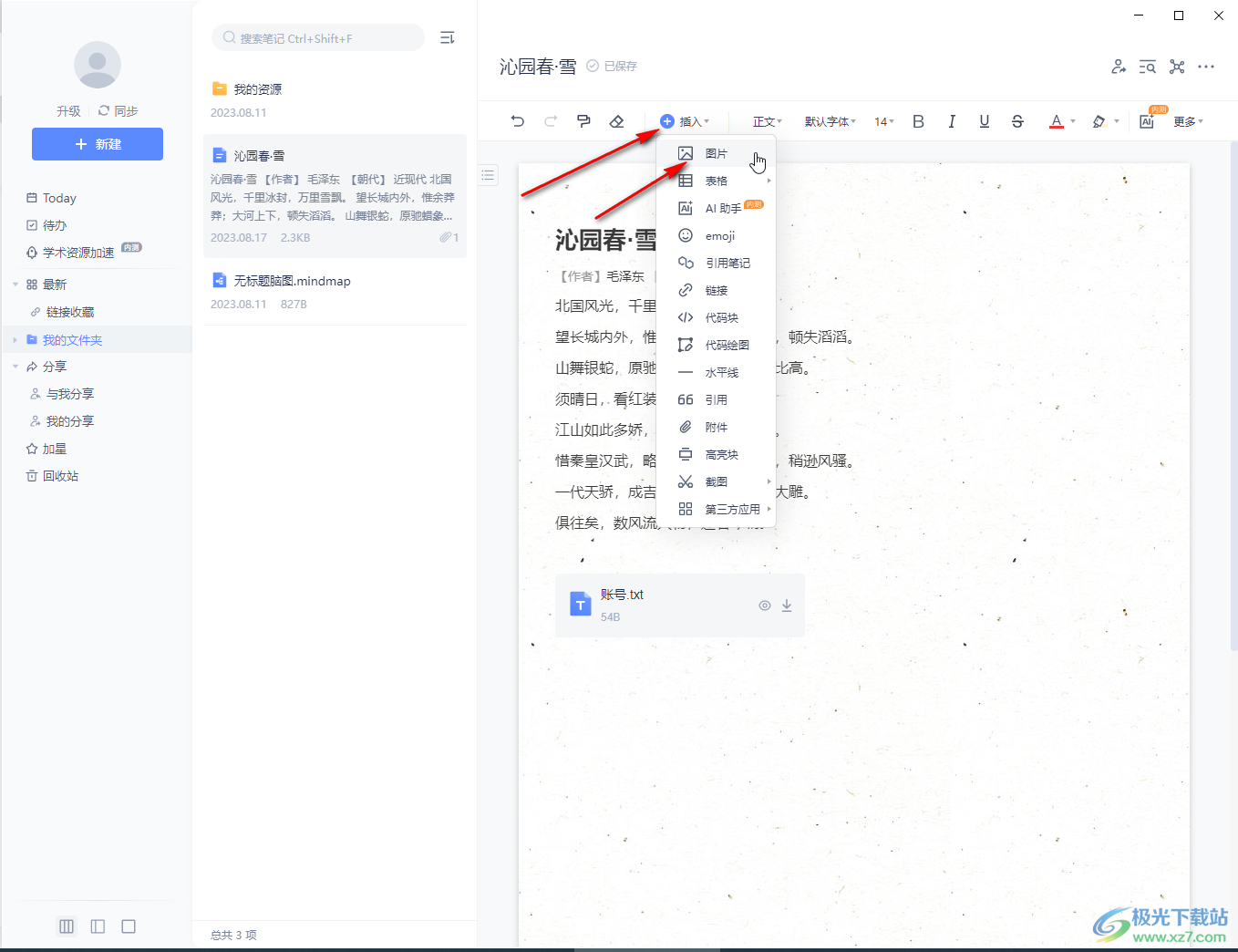Viewport: 1238px width, 952px height.
Task: Collapse the 最新 section arrow
Action: click(15, 285)
